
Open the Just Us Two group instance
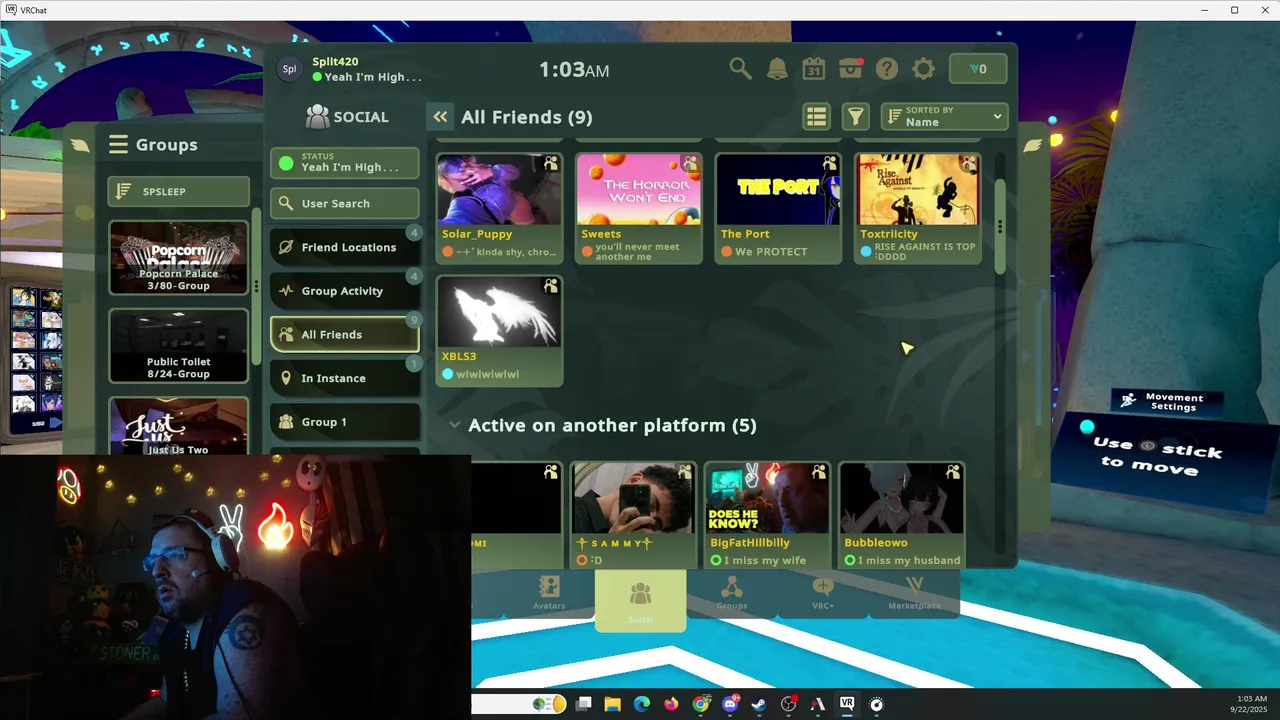[x=178, y=427]
